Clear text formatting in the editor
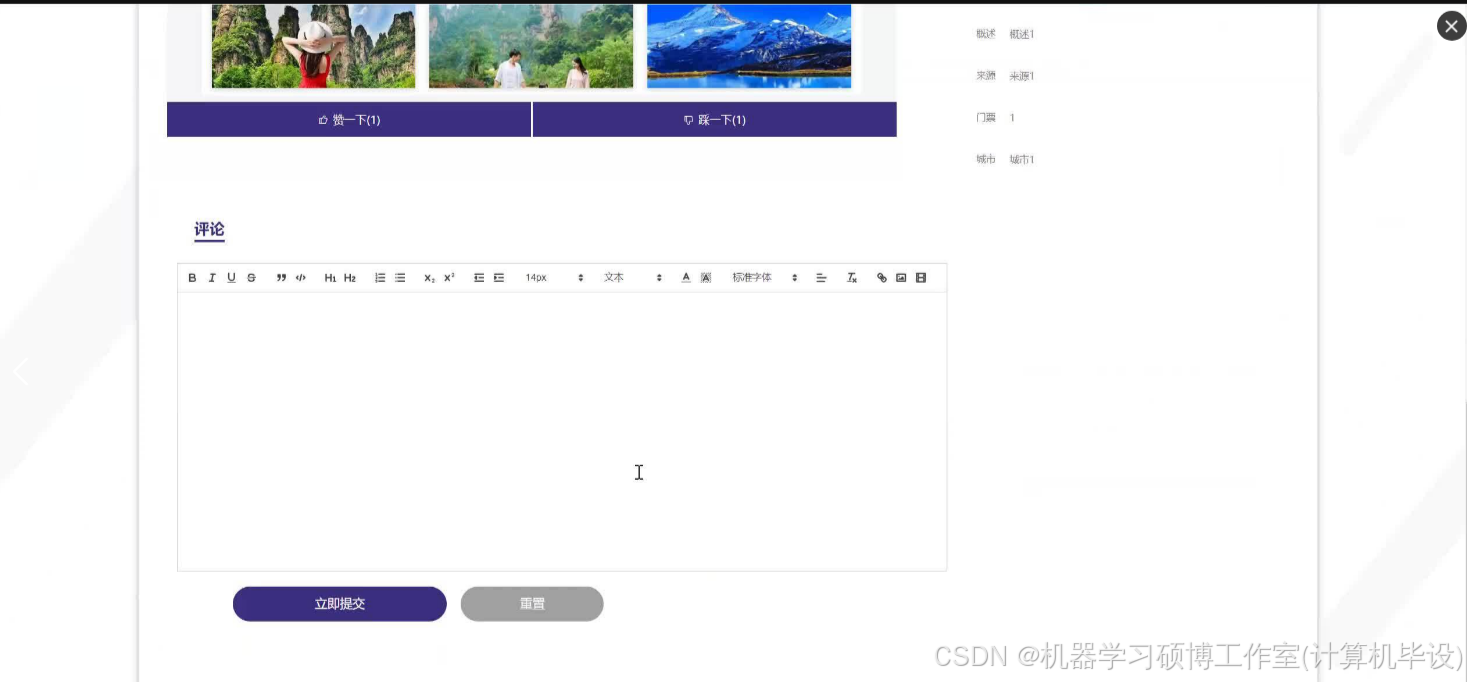Screen dimensions: 1467x682 (852, 278)
